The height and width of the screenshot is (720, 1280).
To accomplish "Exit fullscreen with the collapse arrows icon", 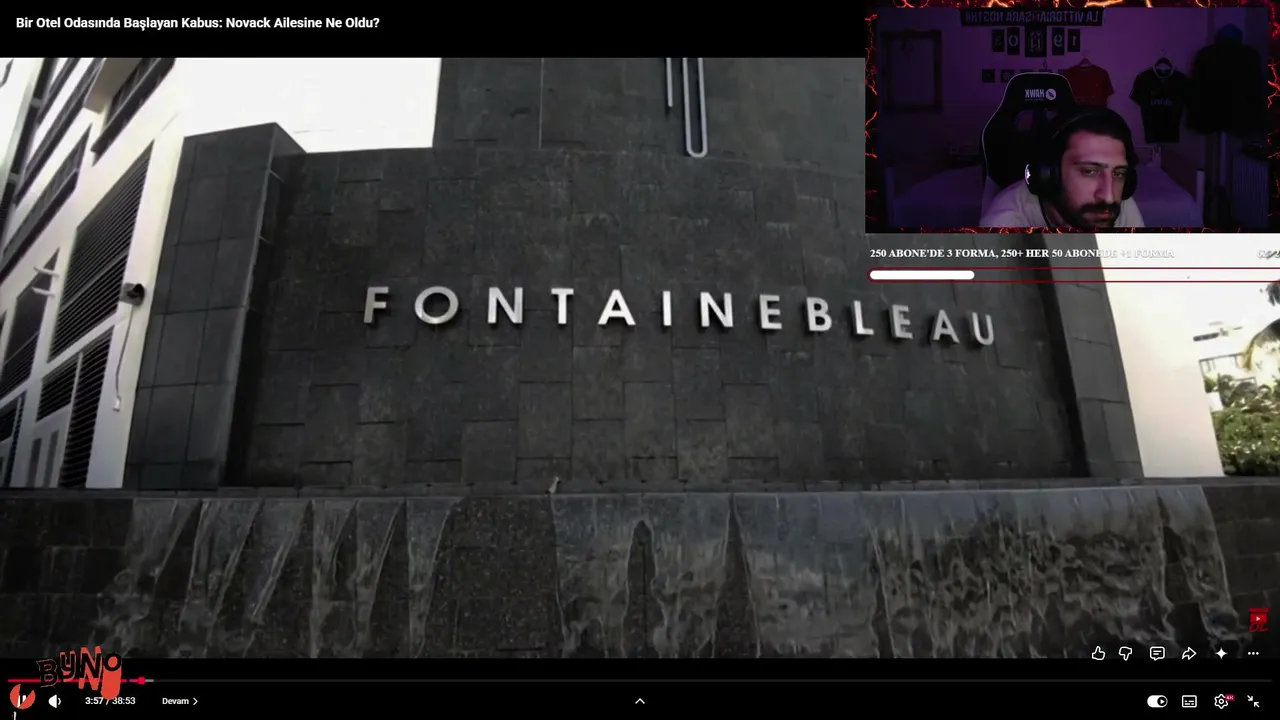I will pos(1253,701).
